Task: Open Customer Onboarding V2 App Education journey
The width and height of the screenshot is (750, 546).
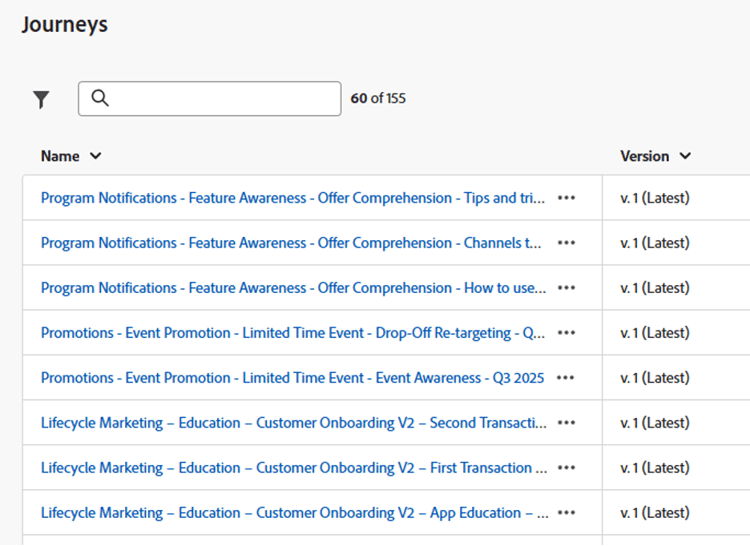Action: click(292, 513)
